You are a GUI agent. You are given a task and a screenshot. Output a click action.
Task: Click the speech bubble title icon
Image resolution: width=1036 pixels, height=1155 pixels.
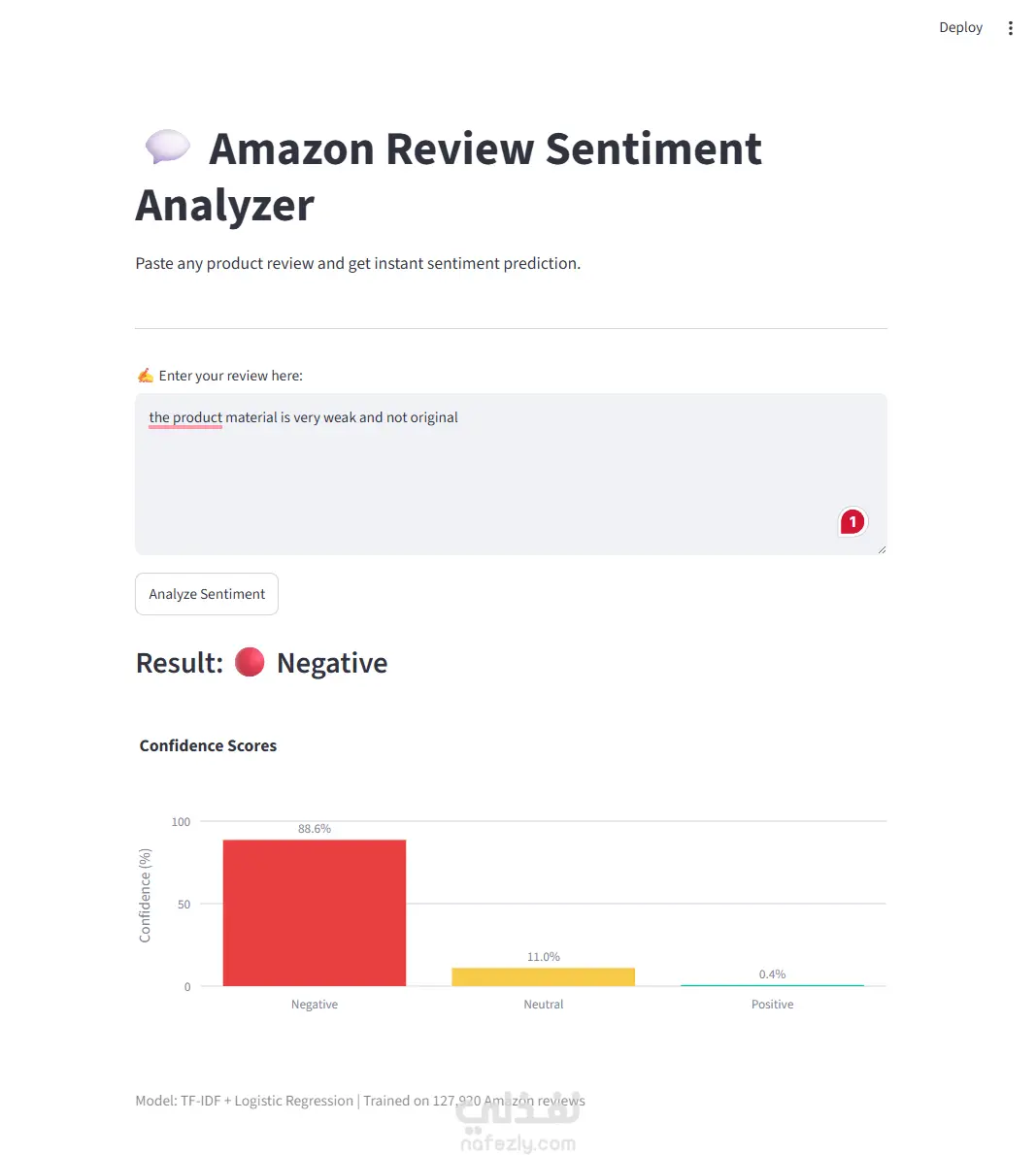point(167,147)
